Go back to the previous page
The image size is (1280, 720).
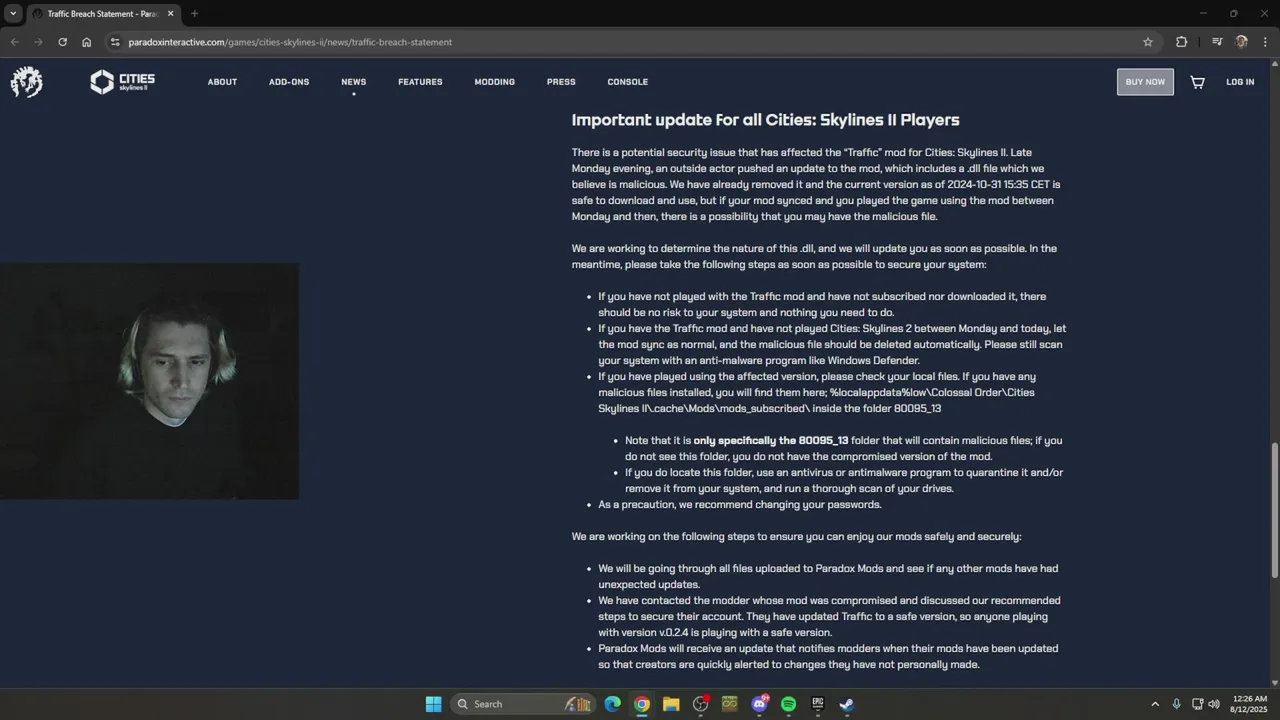14,42
